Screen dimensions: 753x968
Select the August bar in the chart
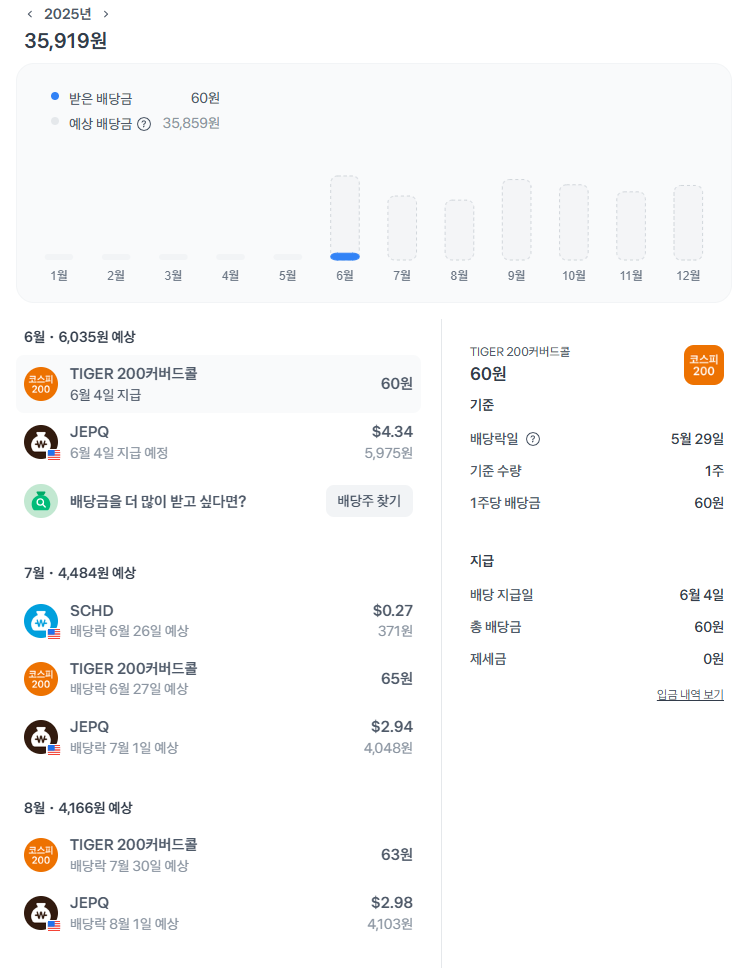click(x=459, y=230)
